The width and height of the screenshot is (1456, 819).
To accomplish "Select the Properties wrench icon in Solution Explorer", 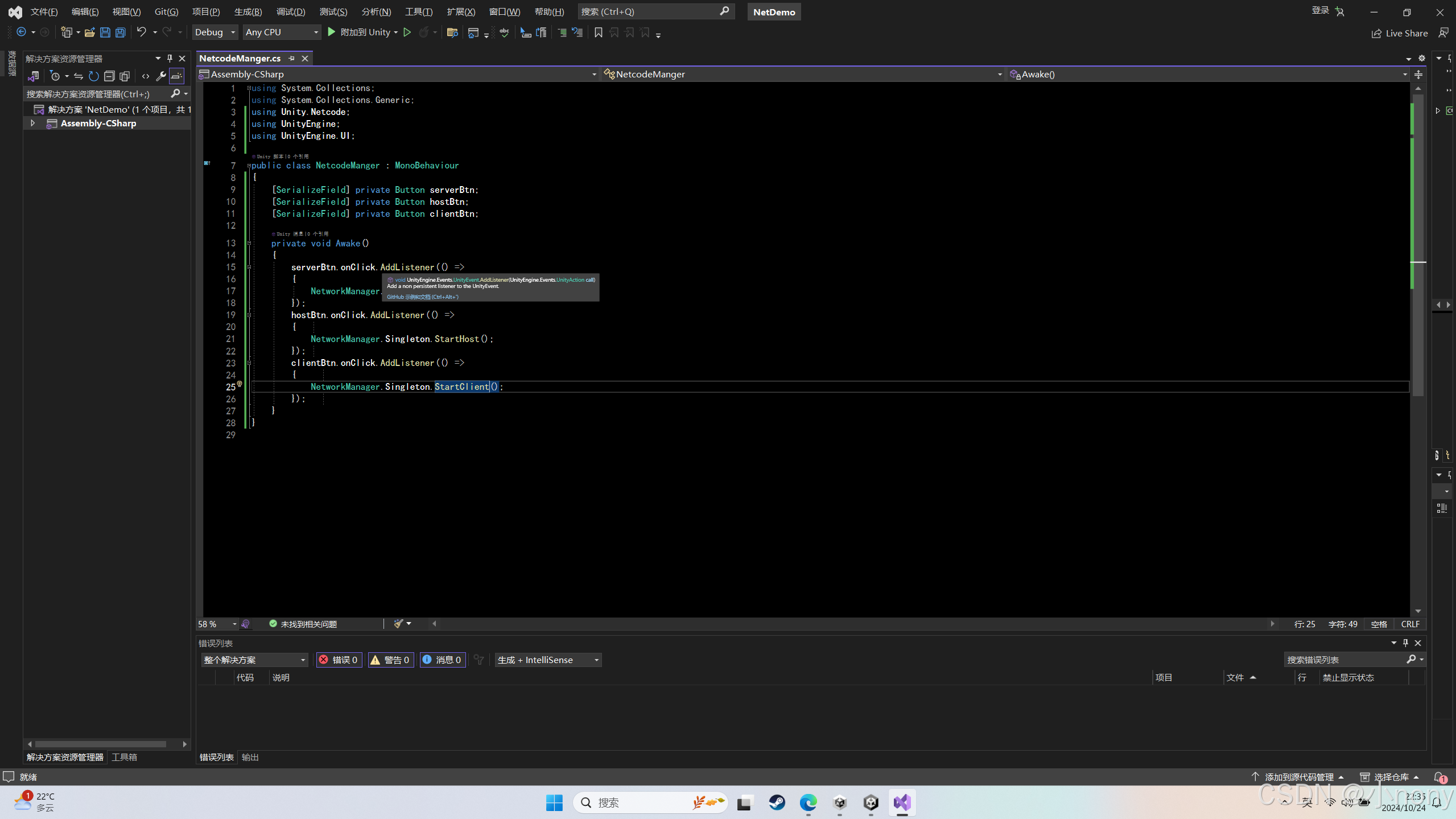I will tap(161, 76).
